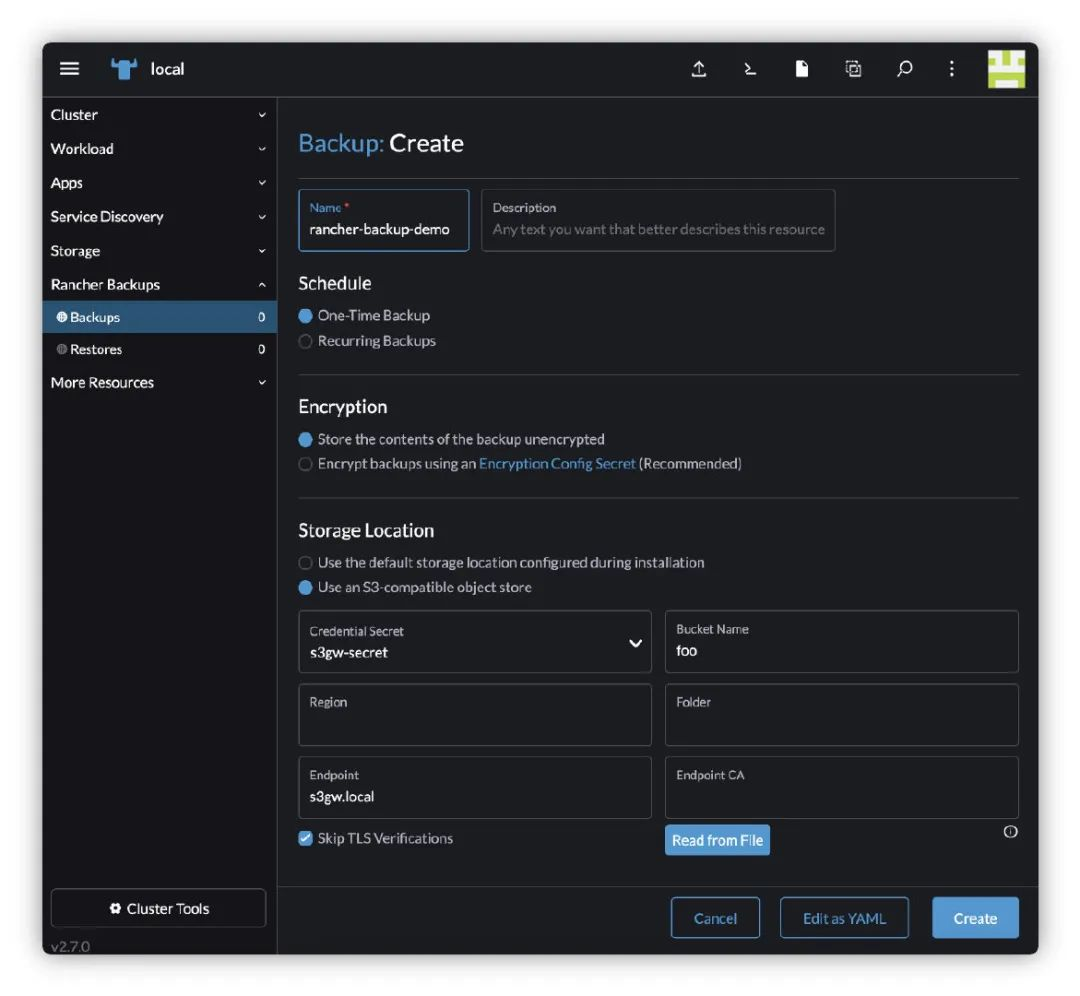Open the Credential Secret dropdown

coord(475,641)
